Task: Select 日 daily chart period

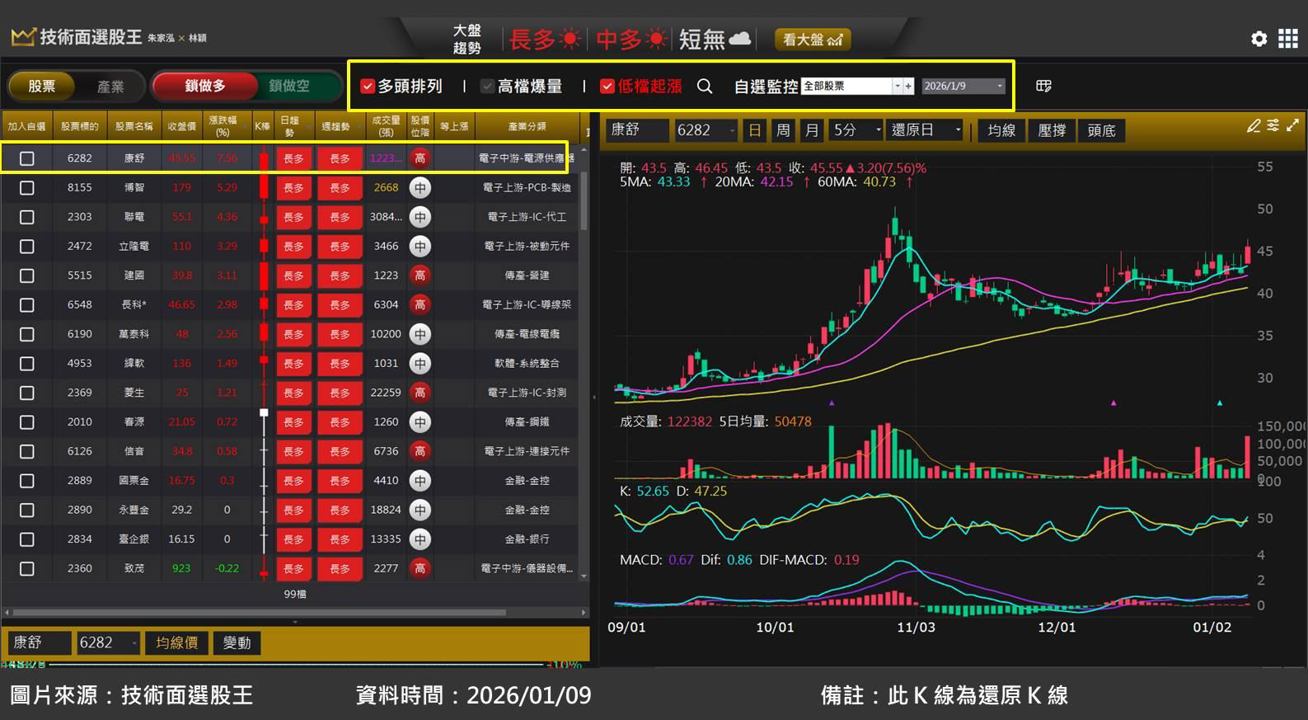Action: coord(754,130)
